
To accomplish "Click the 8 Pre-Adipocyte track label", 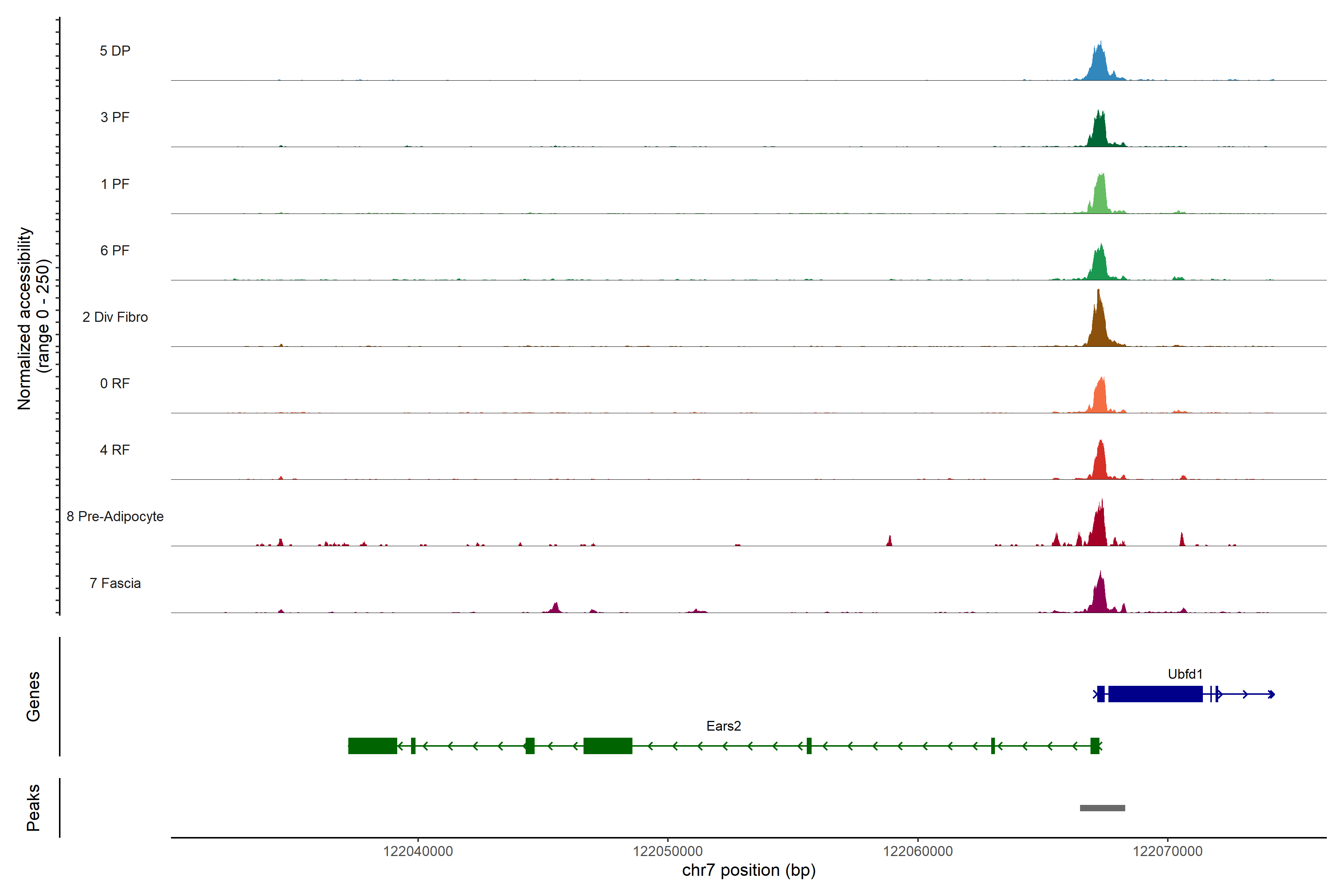I will (115, 517).
